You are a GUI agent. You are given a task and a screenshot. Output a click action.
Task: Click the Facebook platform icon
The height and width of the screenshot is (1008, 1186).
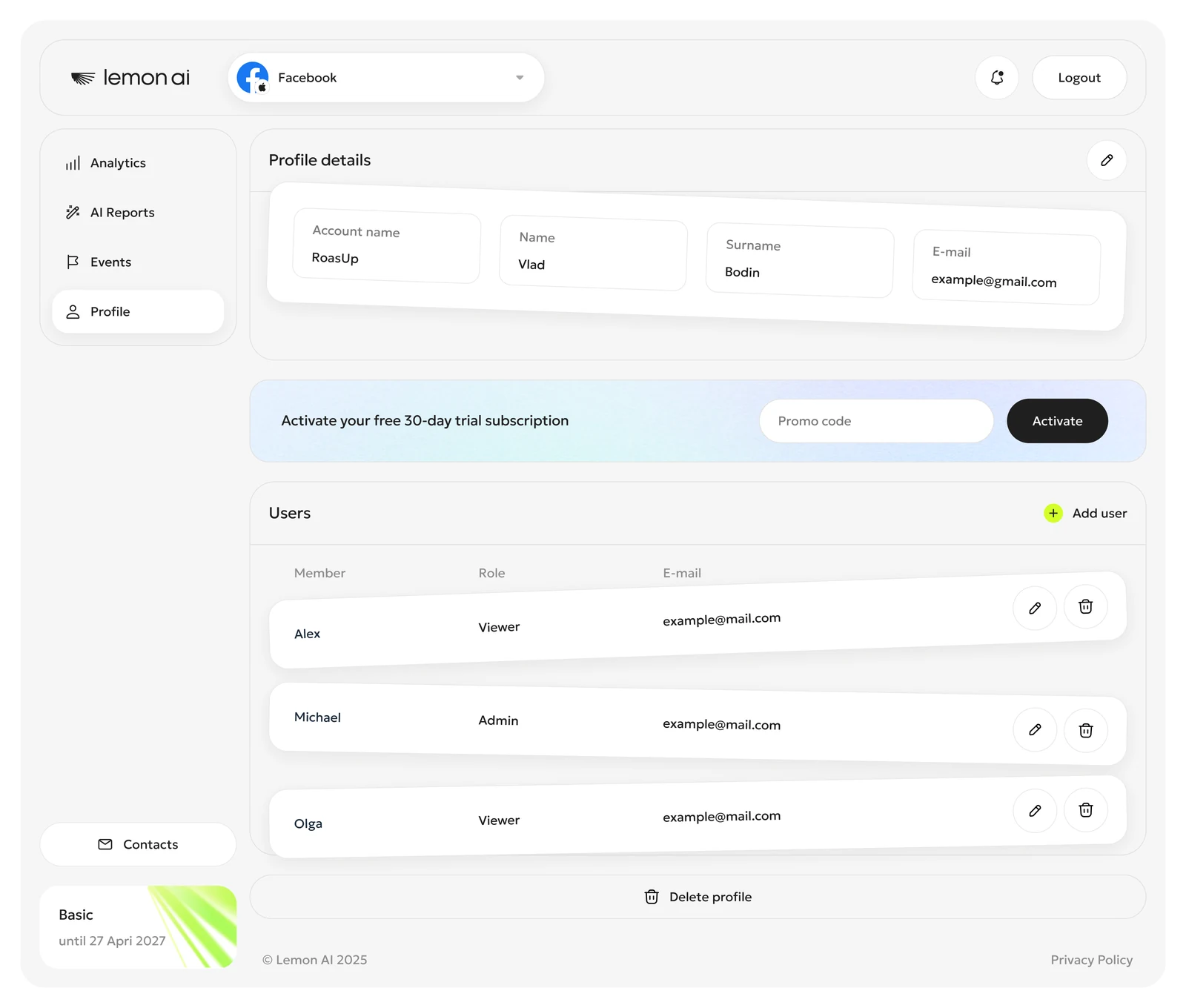pyautogui.click(x=252, y=77)
